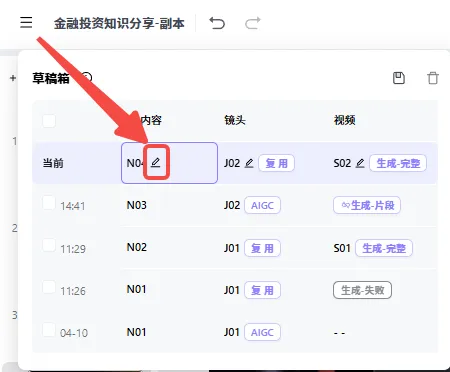Select N03 content cell
Image resolution: width=450 pixels, height=372 pixels.
pyautogui.click(x=136, y=205)
